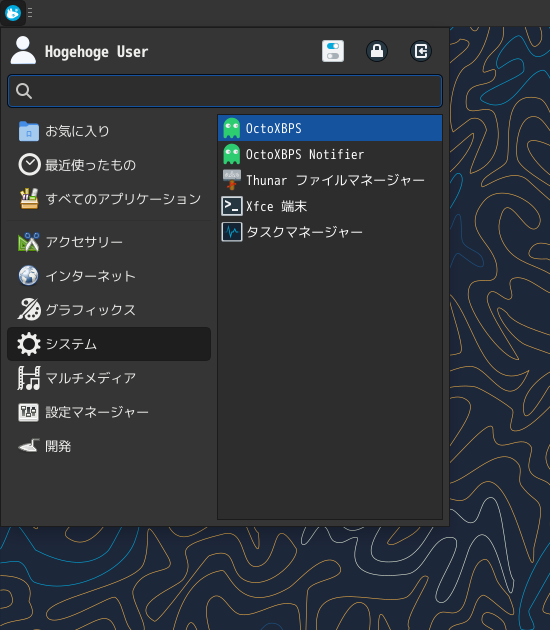550x630 pixels.
Task: Select the アクセサリー category
Action: coord(109,242)
